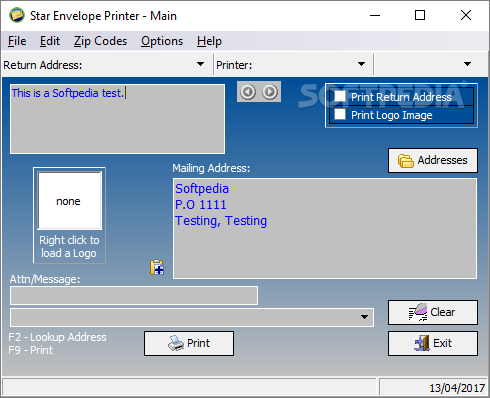Image resolution: width=490 pixels, height=398 pixels.
Task: Expand the Attn/Message combo box dropdown
Action: pyautogui.click(x=364, y=317)
